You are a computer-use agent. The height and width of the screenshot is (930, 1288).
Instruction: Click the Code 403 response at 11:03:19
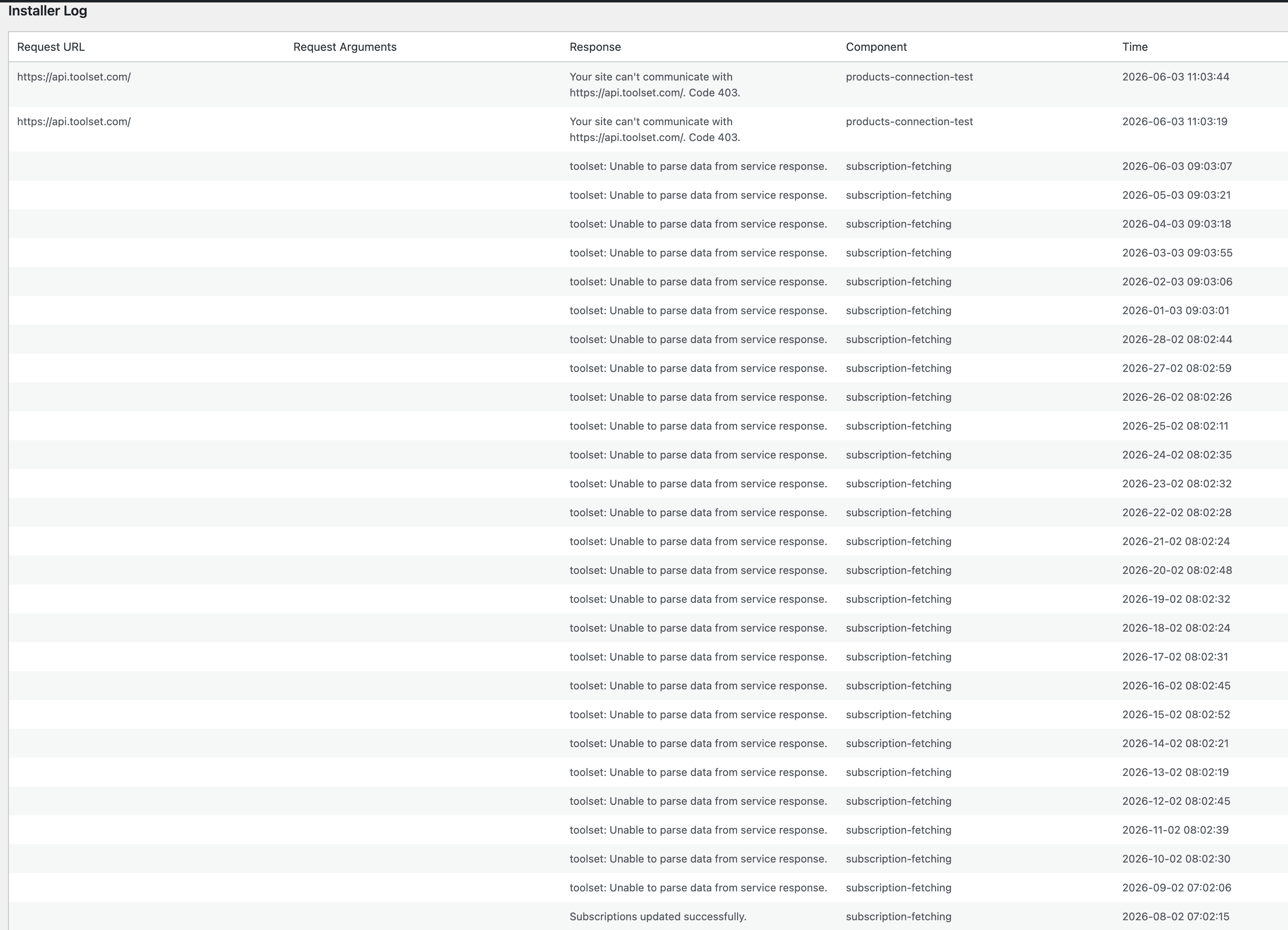(654, 130)
